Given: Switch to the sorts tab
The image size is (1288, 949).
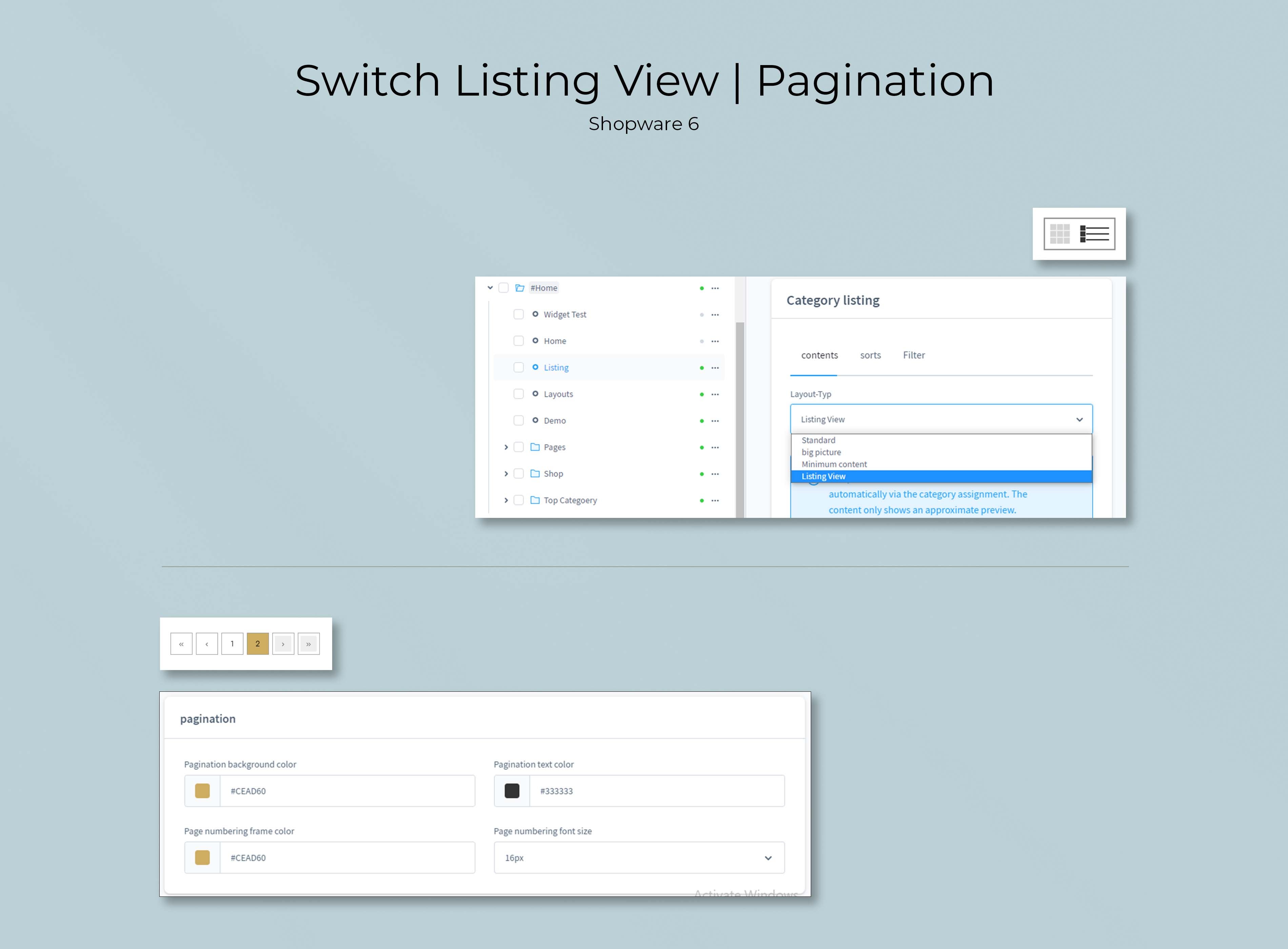Looking at the screenshot, I should tap(870, 355).
